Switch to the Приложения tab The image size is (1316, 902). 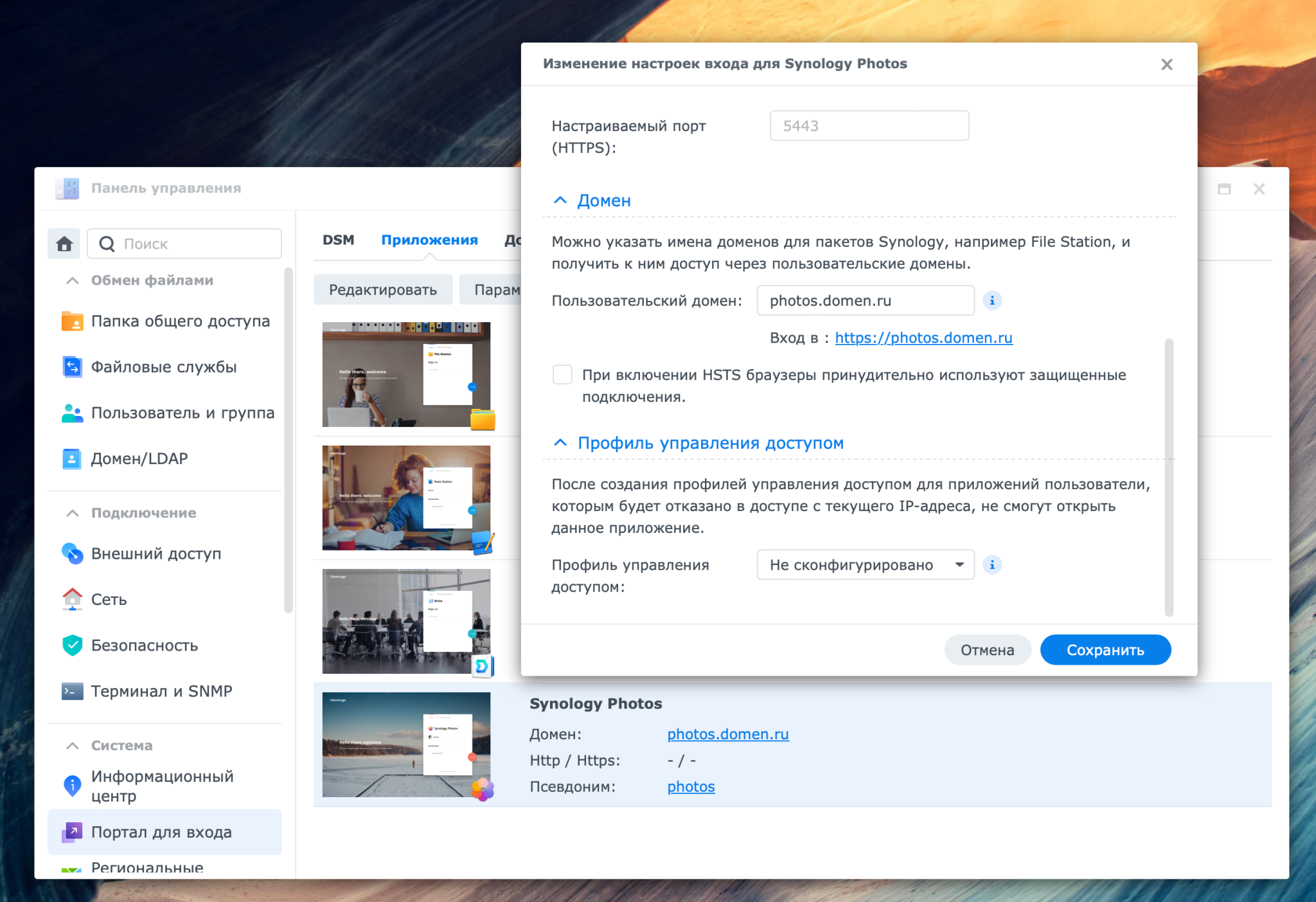point(429,240)
